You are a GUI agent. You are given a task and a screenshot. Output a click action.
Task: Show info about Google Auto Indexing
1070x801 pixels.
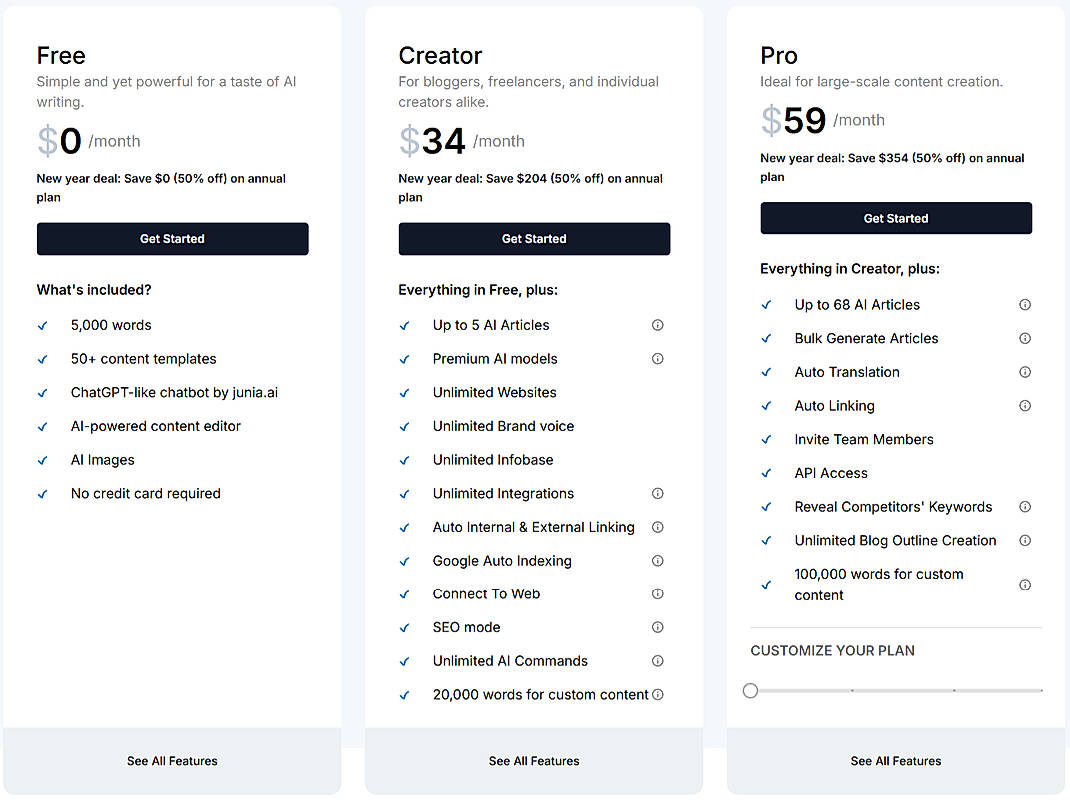(657, 561)
